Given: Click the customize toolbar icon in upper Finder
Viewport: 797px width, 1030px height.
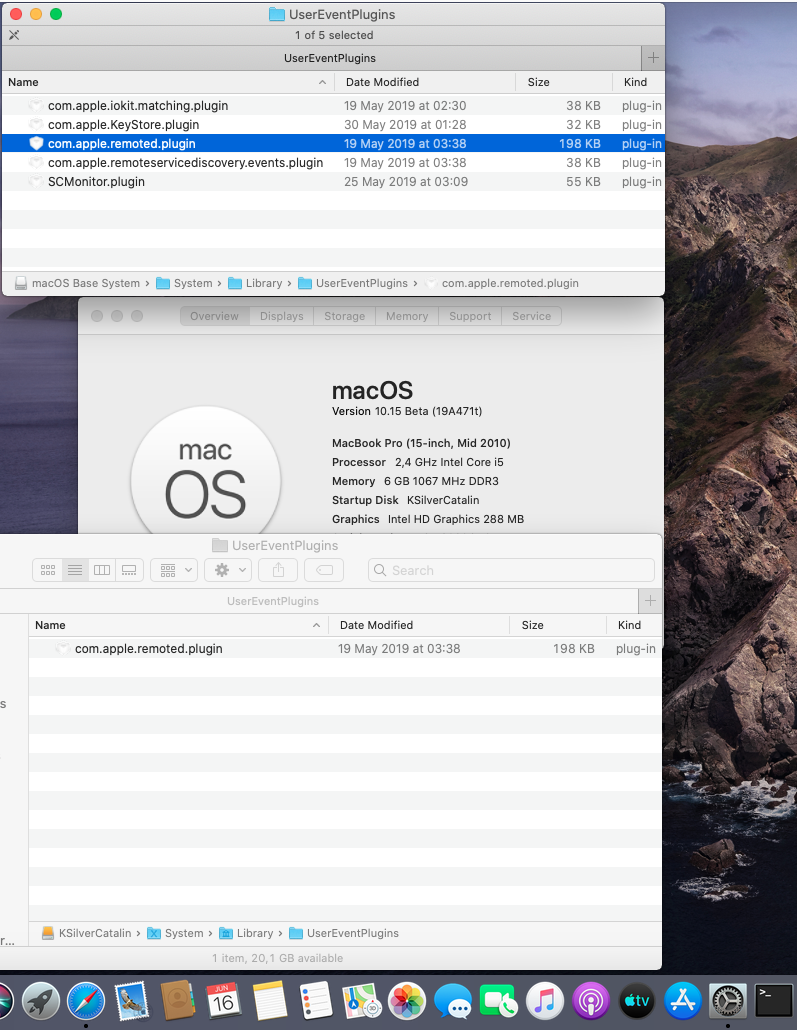Looking at the screenshot, I should (14, 35).
